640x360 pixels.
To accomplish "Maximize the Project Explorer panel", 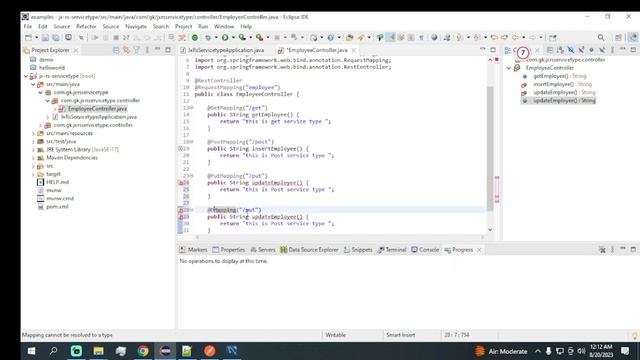I will (168, 50).
